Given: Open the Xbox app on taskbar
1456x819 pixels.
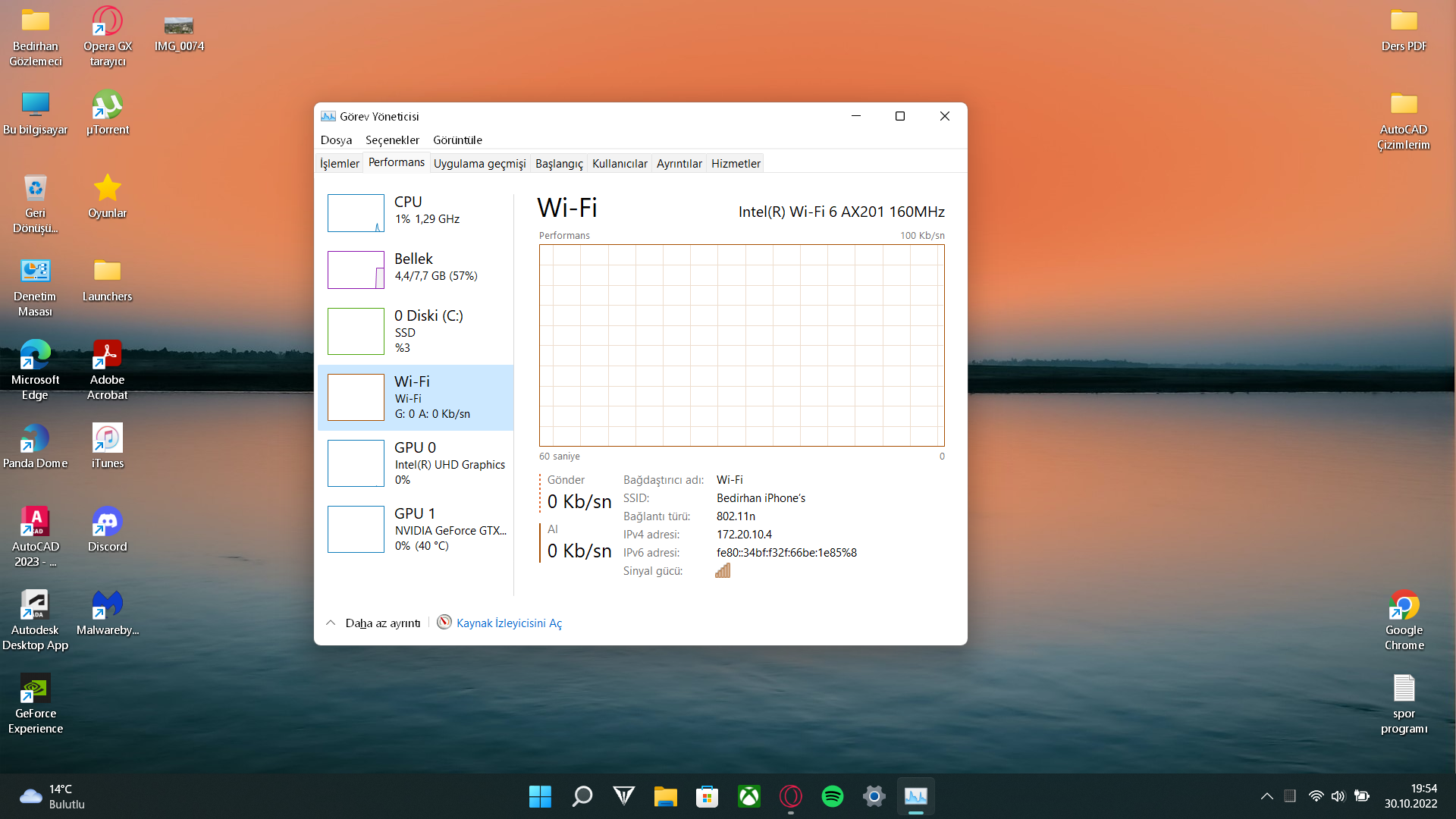Looking at the screenshot, I should tap(748, 796).
